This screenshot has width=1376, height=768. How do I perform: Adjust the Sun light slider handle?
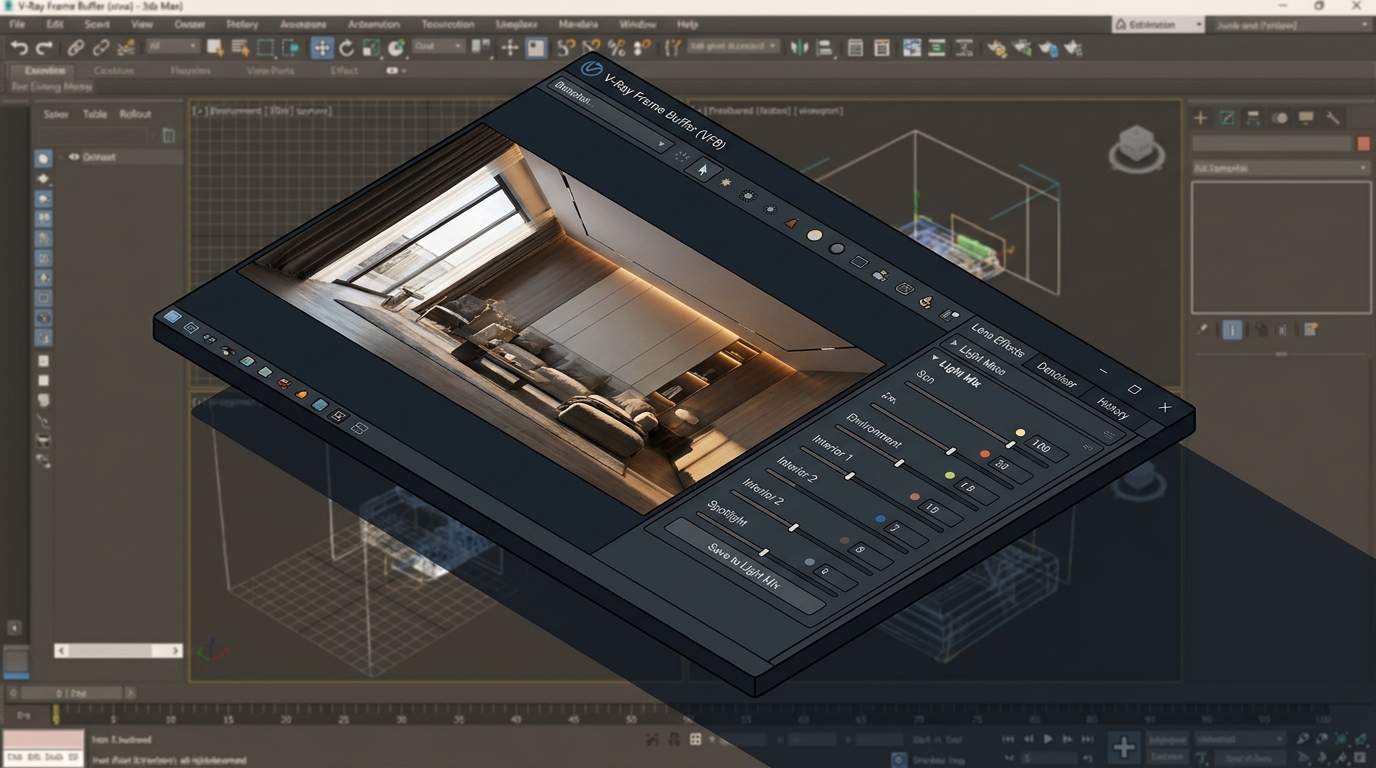tap(1010, 445)
